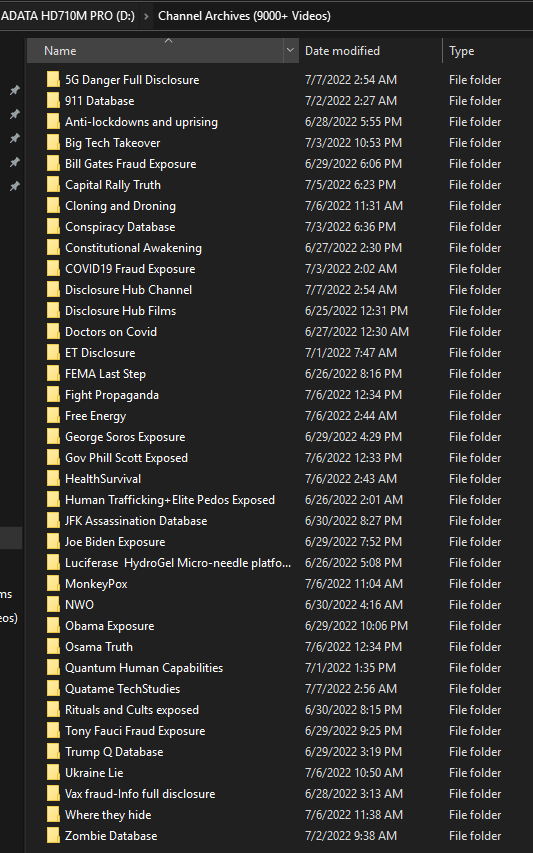Click the 7/1/2022 1:35 PM date cell
Image resolution: width=533 pixels, height=853 pixels.
350,667
